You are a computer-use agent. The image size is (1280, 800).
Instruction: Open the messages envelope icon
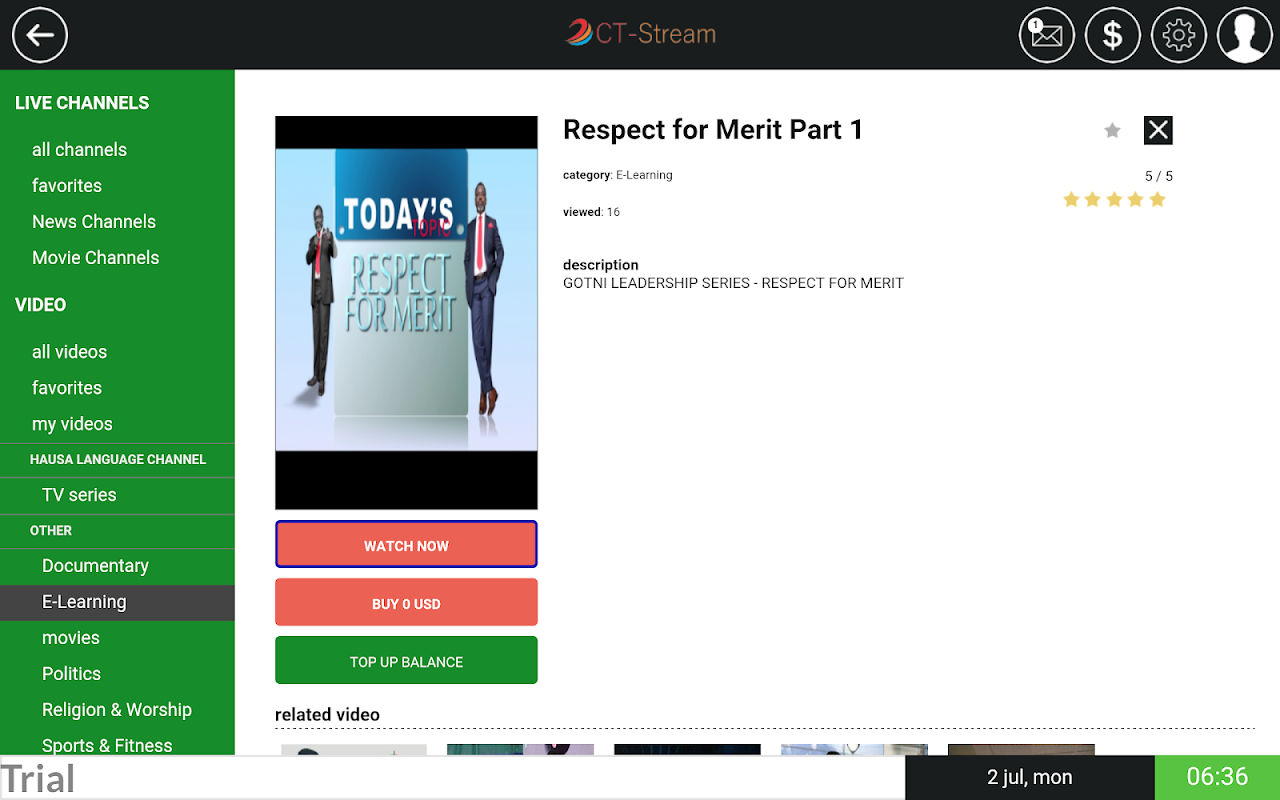(x=1046, y=35)
